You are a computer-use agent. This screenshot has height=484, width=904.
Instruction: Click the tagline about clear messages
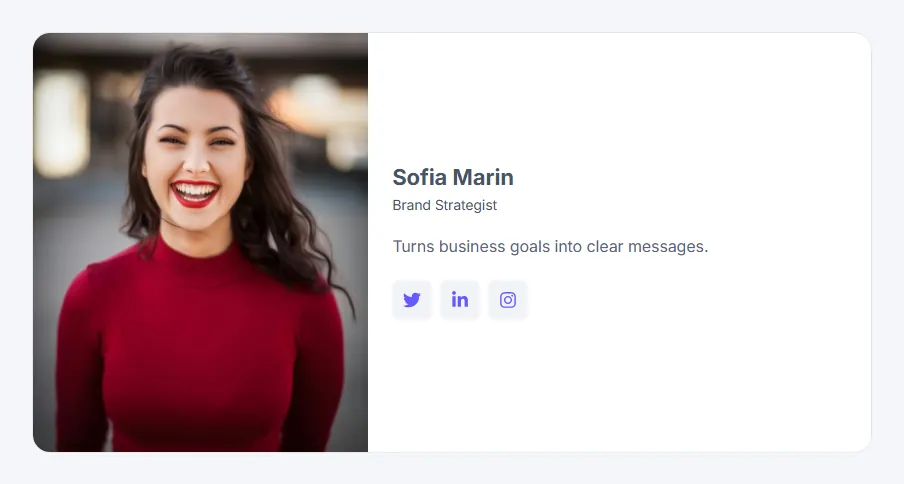[550, 247]
